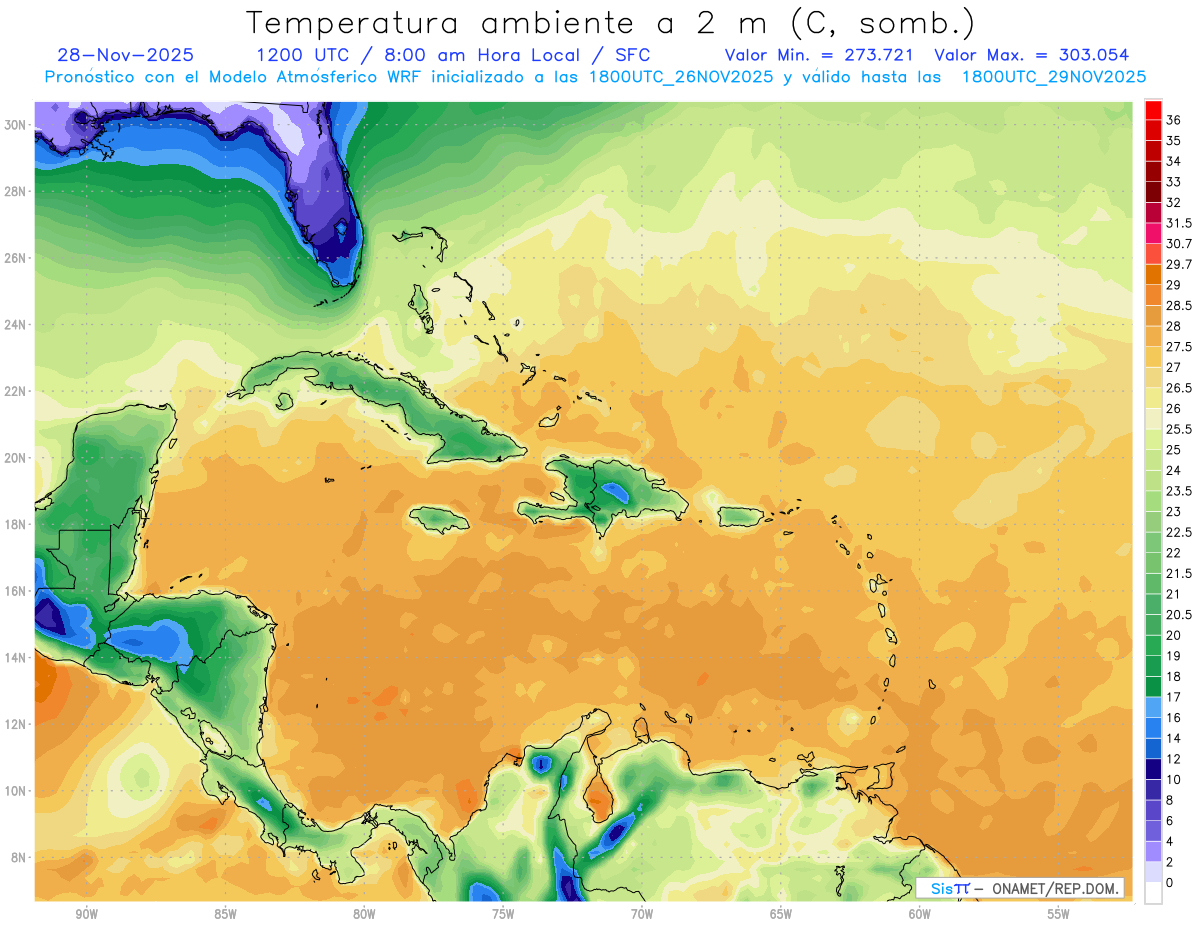Click the '30N' latitude axis label
1200x927 pixels.
click(15, 124)
